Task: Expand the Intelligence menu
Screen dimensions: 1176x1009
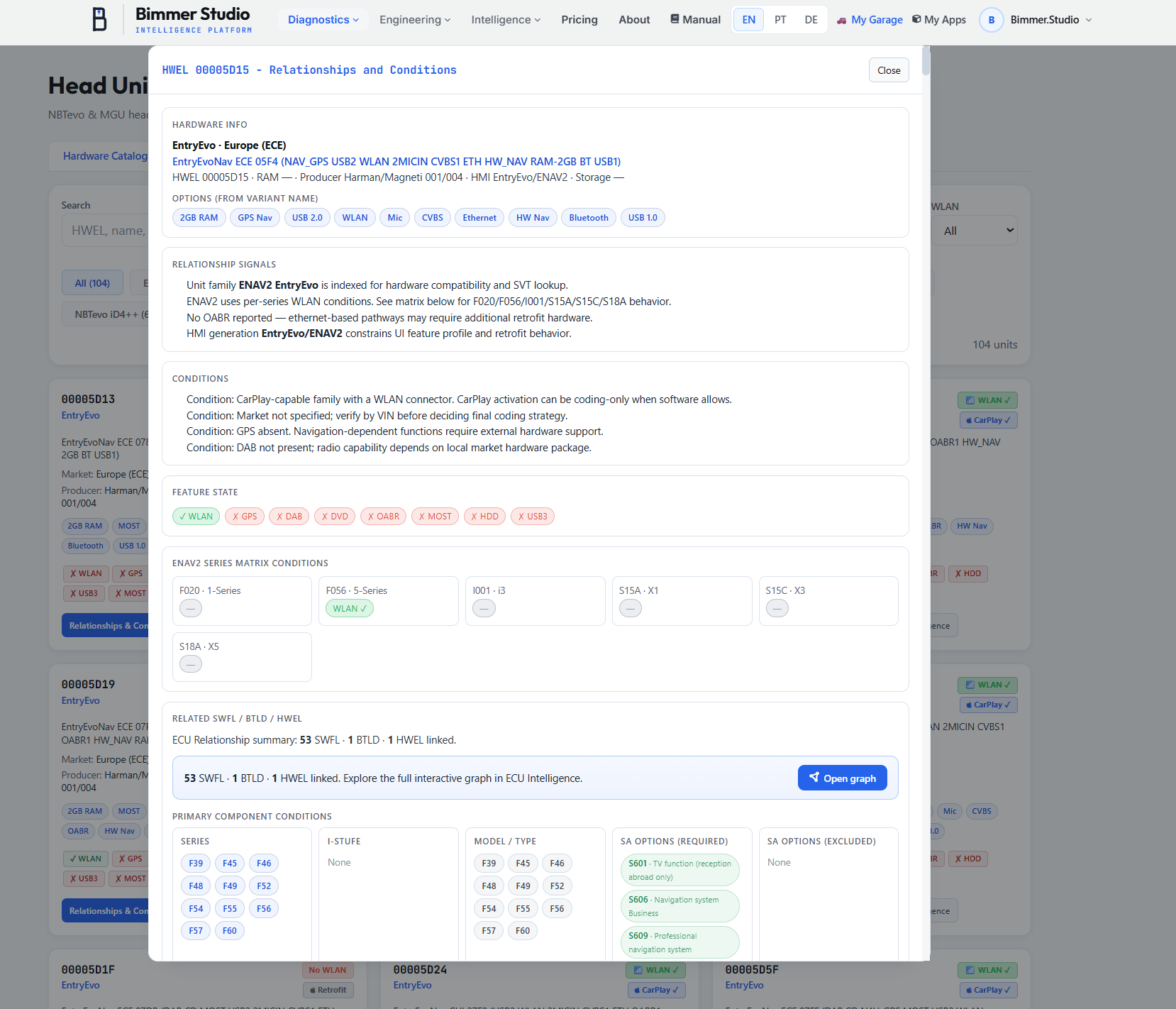Action: coord(506,20)
